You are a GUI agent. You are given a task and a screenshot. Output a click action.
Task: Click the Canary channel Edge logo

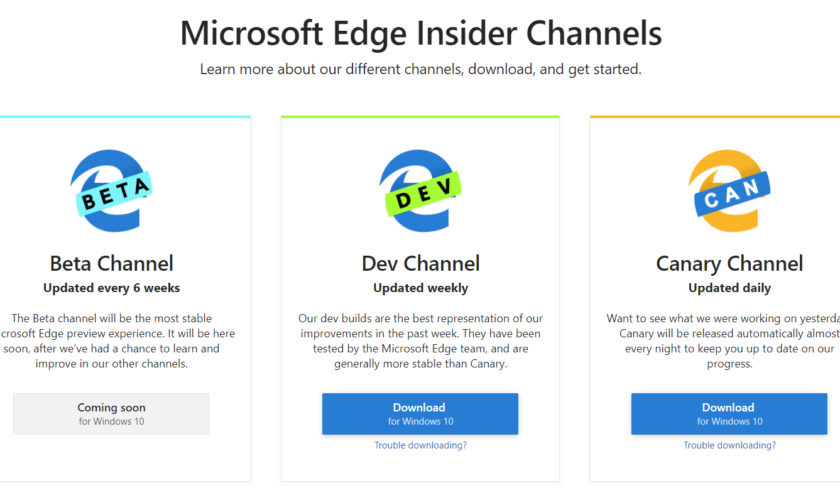(729, 190)
